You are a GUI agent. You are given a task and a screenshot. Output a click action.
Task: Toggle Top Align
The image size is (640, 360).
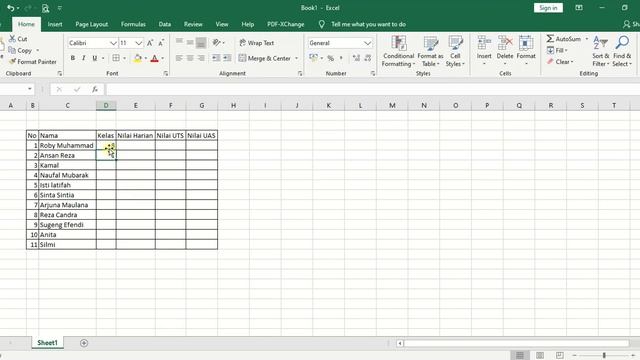[x=179, y=42]
